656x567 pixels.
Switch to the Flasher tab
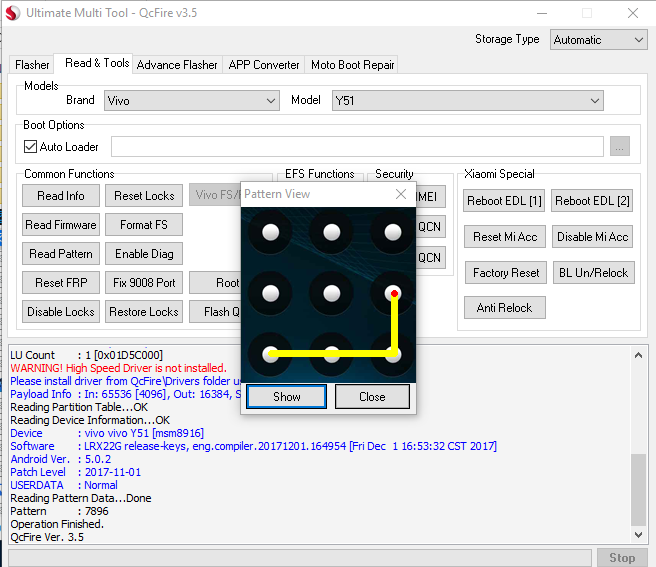[32, 65]
